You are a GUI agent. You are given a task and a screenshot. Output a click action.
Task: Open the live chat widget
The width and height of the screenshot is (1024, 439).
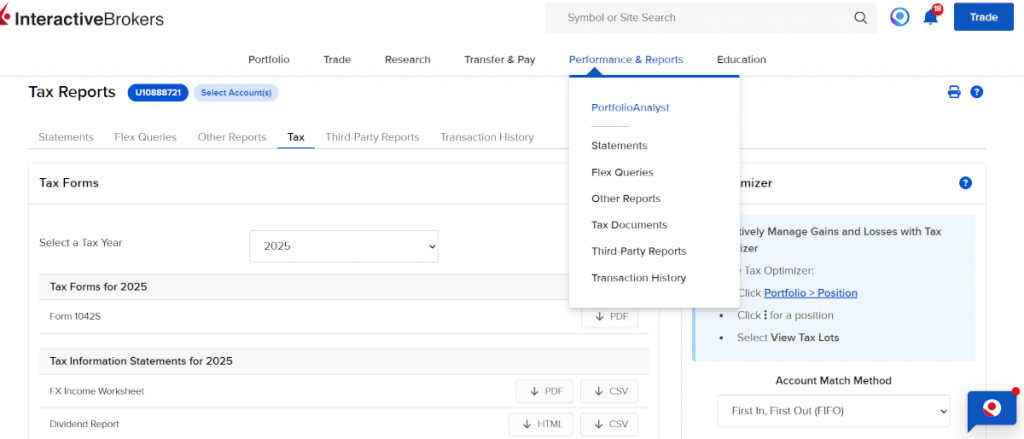992,411
